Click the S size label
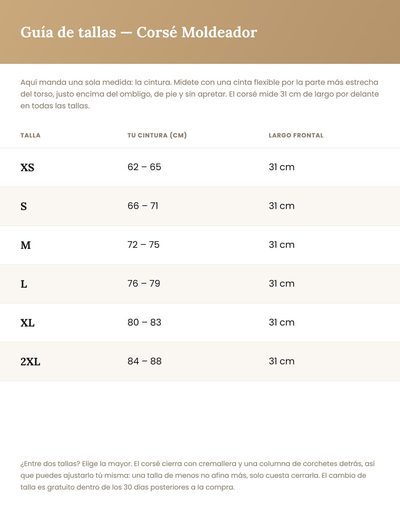 (24, 206)
